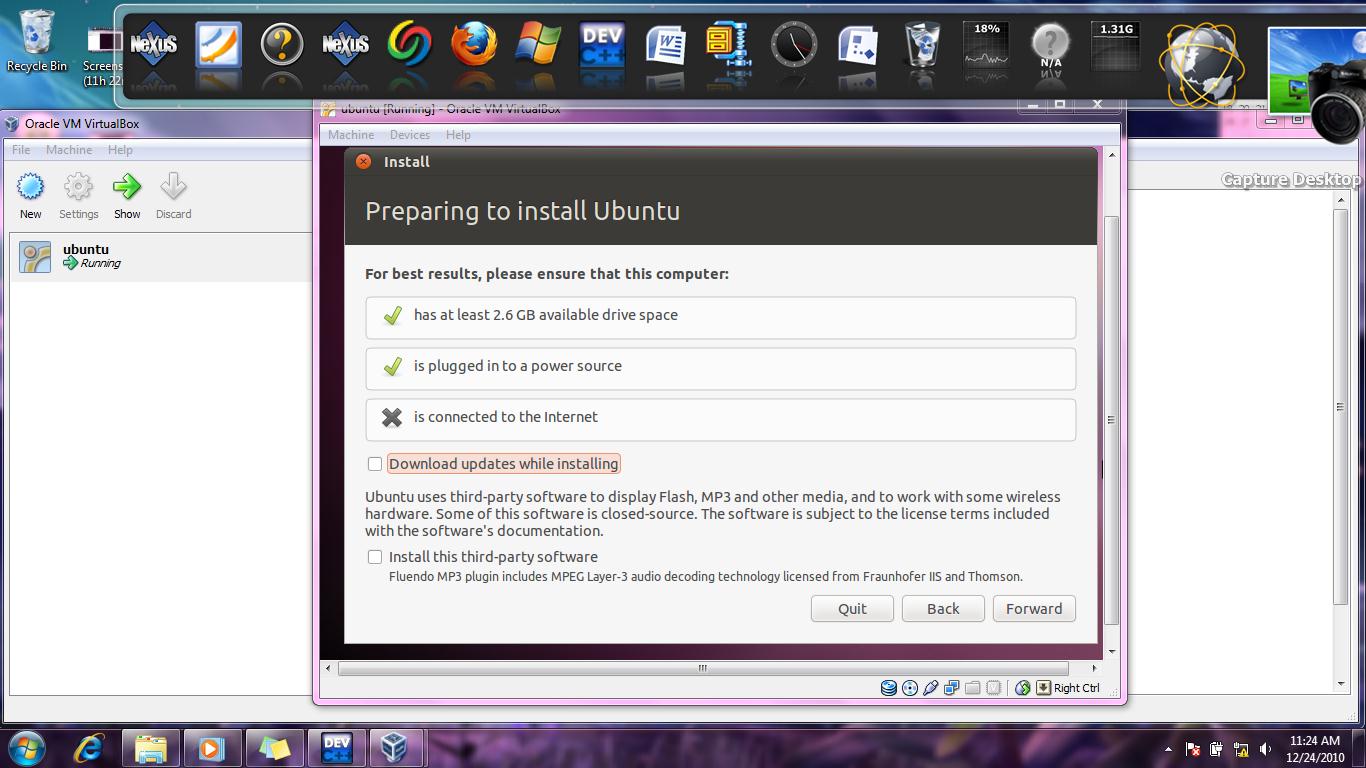Click USB devices icon in VM status bar
Viewport: 1366px width, 768px height.
click(931, 688)
